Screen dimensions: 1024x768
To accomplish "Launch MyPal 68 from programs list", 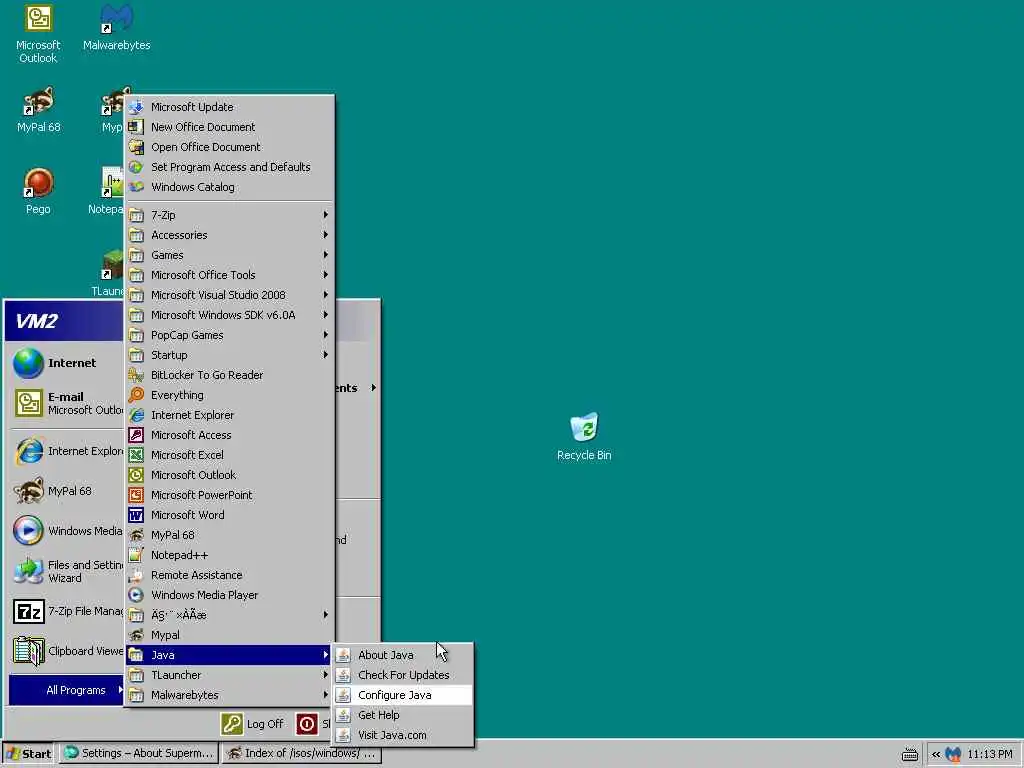I will tap(229, 535).
